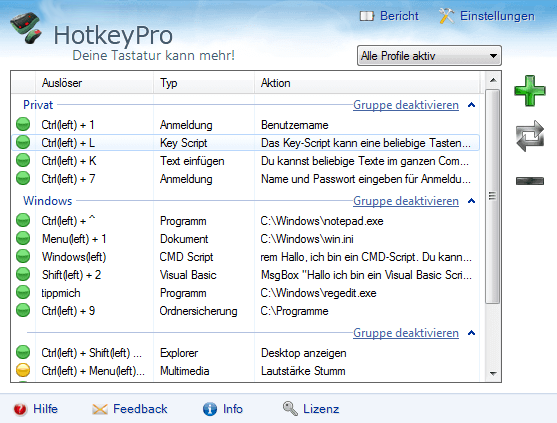Open Einstellungen via the tools icon
The image size is (557, 423).
pyautogui.click(x=446, y=16)
